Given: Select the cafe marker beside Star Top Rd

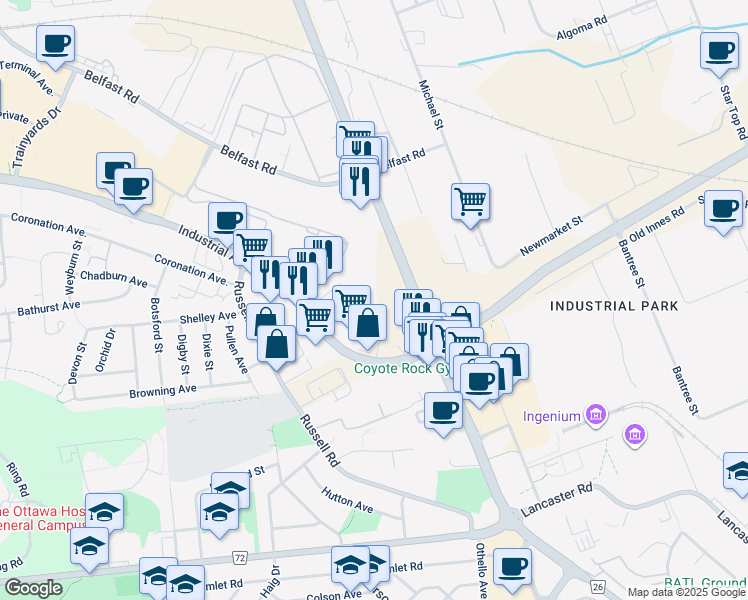Looking at the screenshot, I should pos(718,52).
